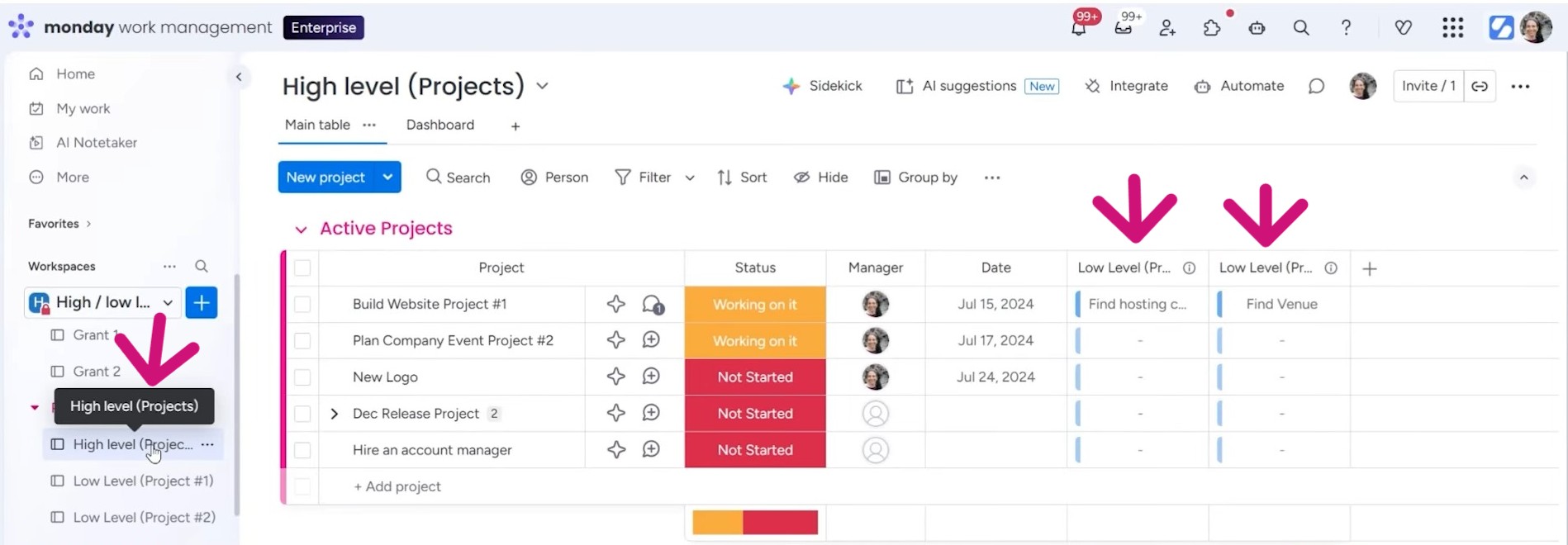Open the apps marketplace puzzle icon
This screenshot has height=545, width=1568.
point(1212,28)
